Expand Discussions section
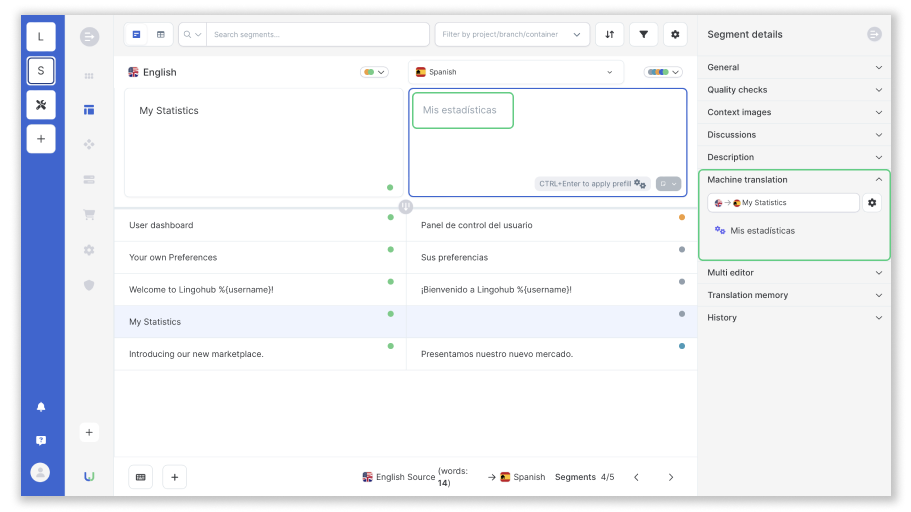The image size is (911, 512). pos(794,135)
